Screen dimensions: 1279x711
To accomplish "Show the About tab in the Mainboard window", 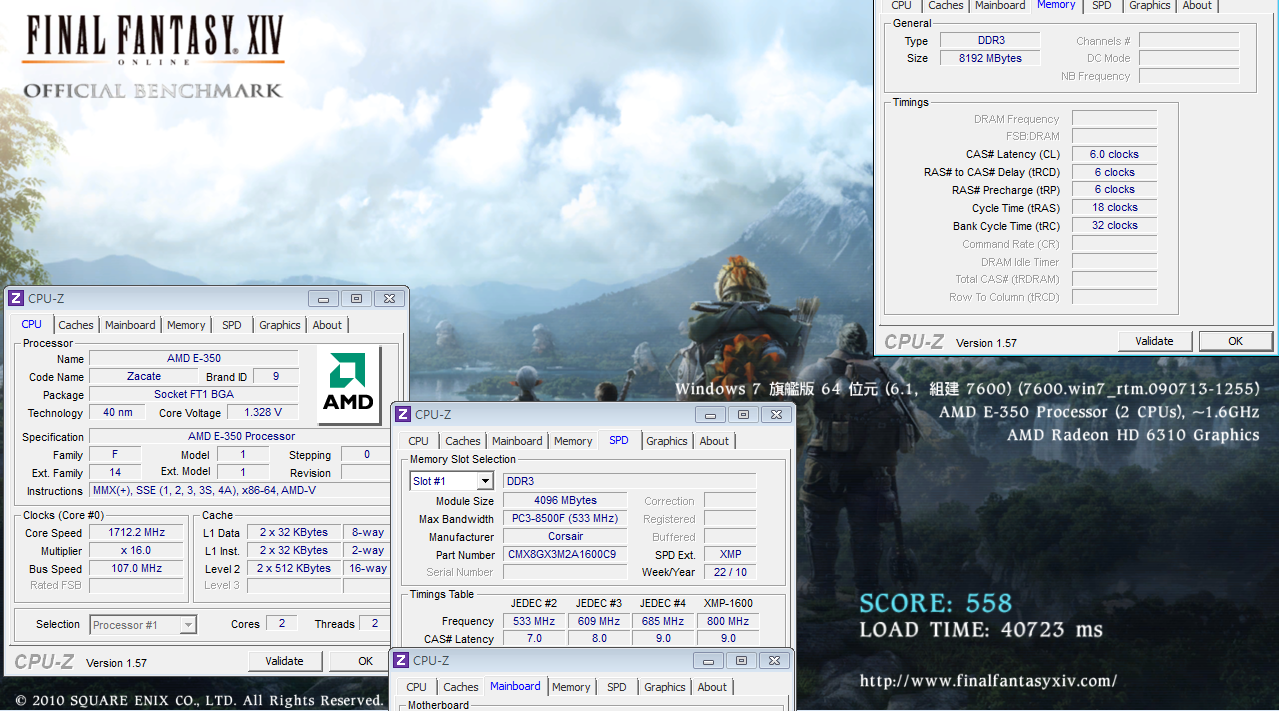I will (712, 687).
